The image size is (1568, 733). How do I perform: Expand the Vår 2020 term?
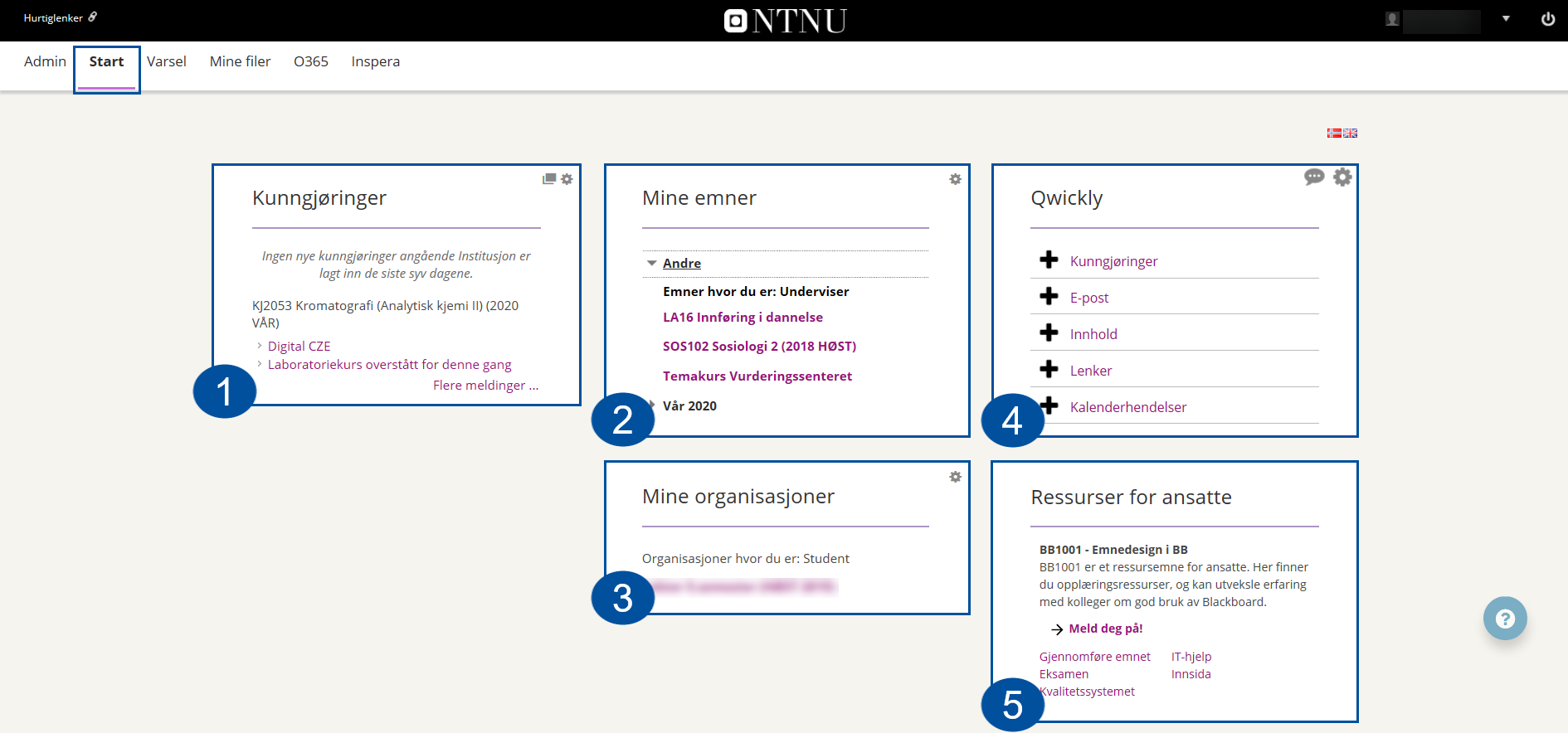(x=689, y=405)
